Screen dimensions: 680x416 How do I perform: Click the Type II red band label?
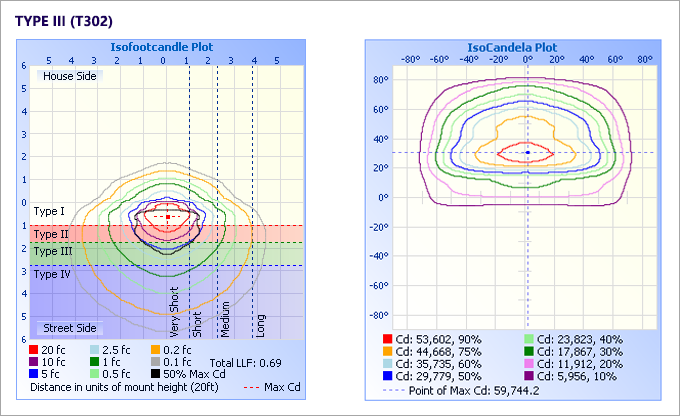[50, 233]
